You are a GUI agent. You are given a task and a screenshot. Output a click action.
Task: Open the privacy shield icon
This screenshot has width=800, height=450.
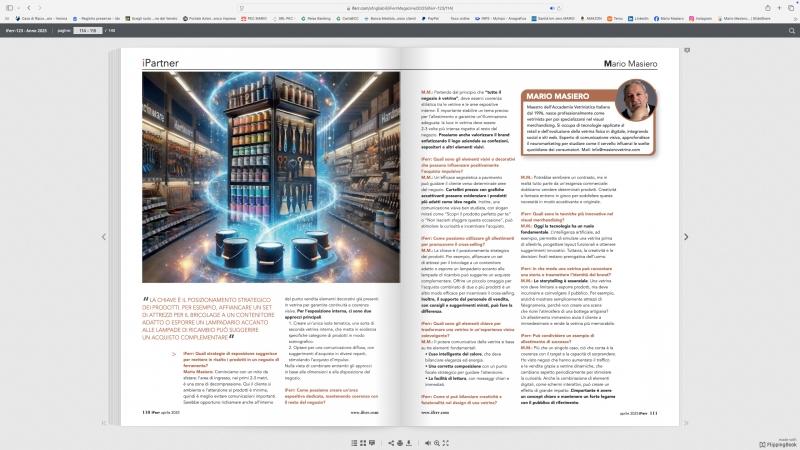tap(242, 8)
